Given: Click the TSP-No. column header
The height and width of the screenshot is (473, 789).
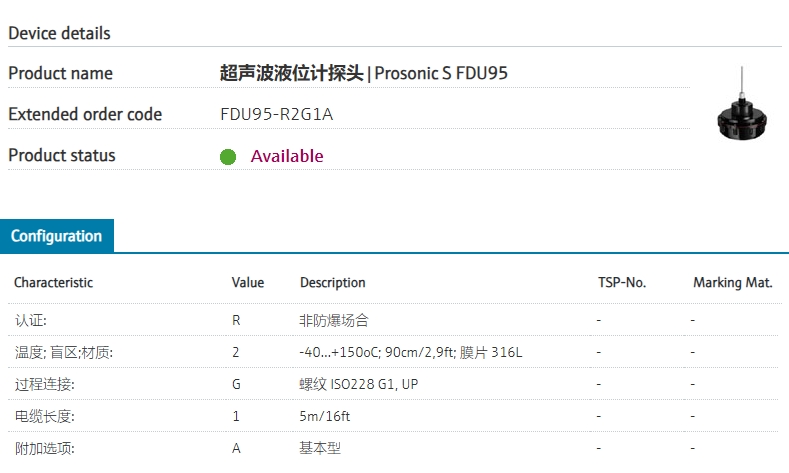Looking at the screenshot, I should click(x=622, y=283).
